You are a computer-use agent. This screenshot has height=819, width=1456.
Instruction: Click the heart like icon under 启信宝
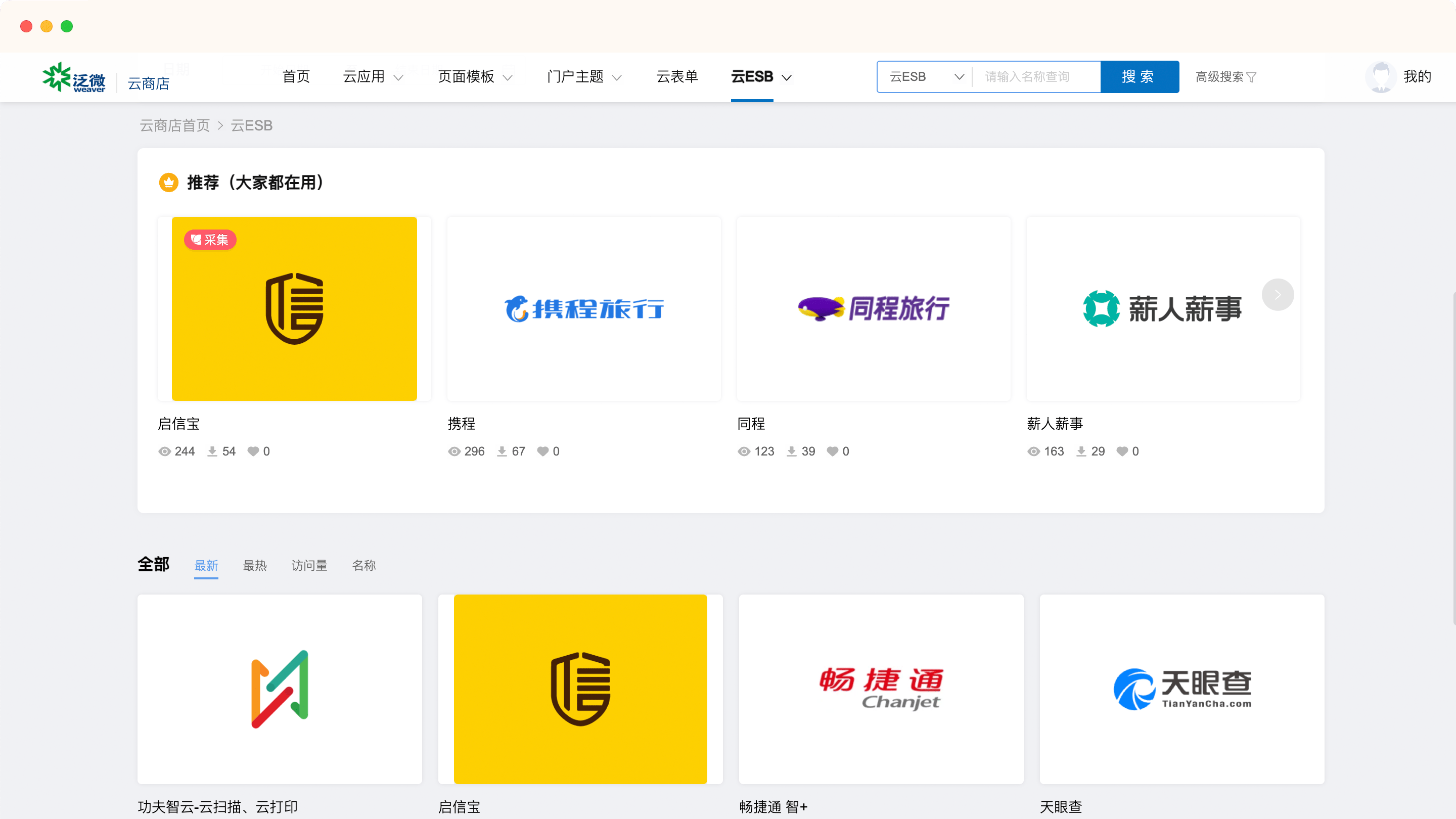click(x=253, y=451)
